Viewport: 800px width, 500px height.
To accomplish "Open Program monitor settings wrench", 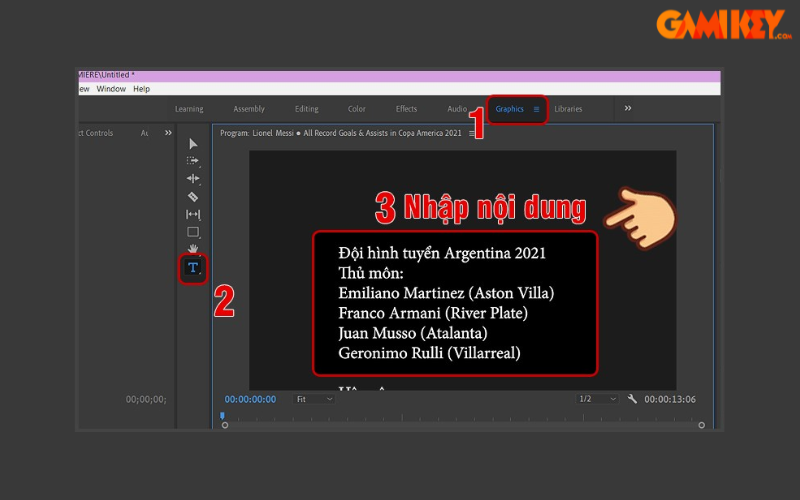I will click(x=632, y=399).
